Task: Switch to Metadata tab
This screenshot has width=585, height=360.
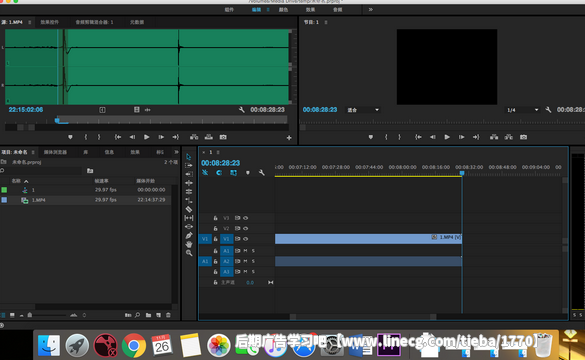Action: coord(137,22)
